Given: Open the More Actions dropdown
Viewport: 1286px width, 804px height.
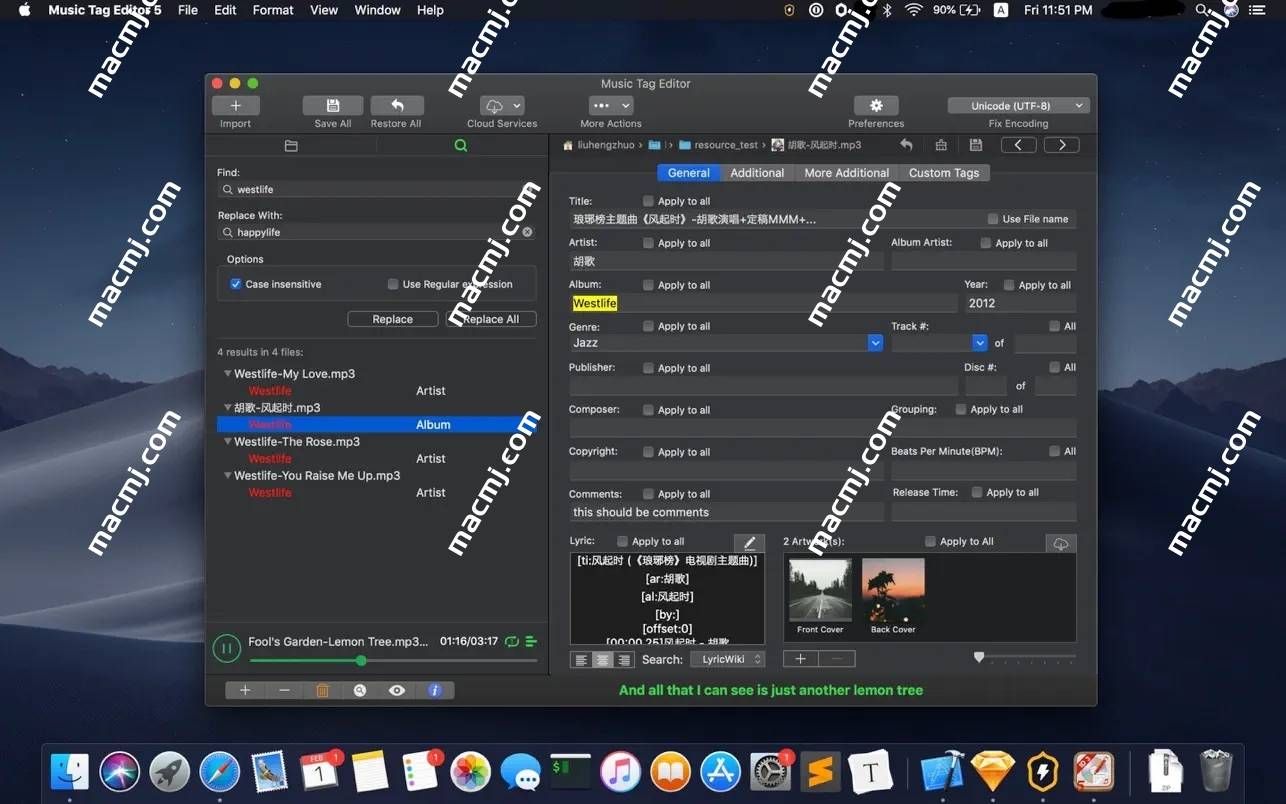Looking at the screenshot, I should pos(611,106).
